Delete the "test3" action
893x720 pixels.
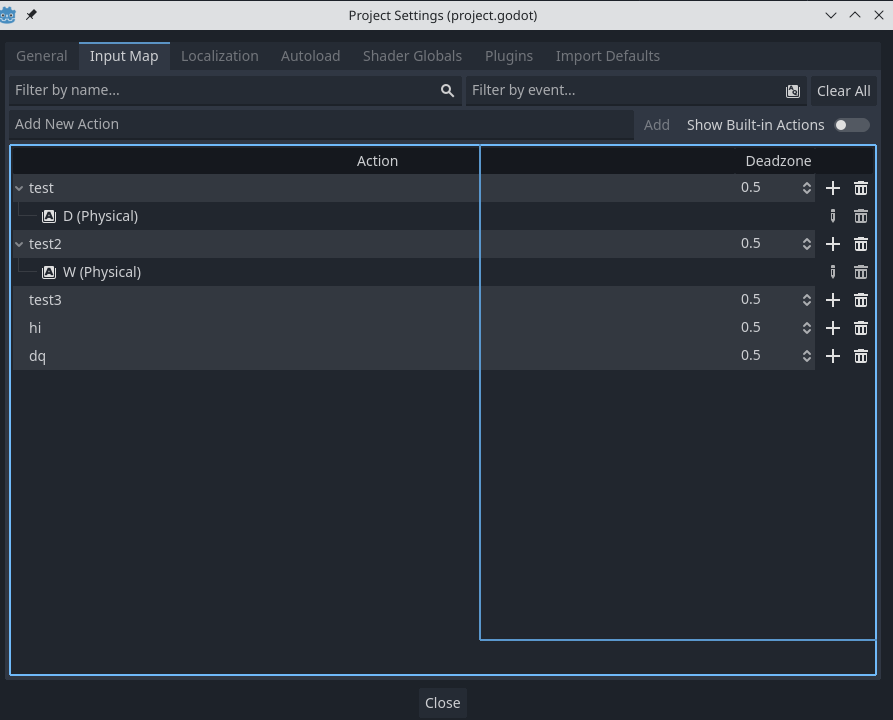(861, 300)
